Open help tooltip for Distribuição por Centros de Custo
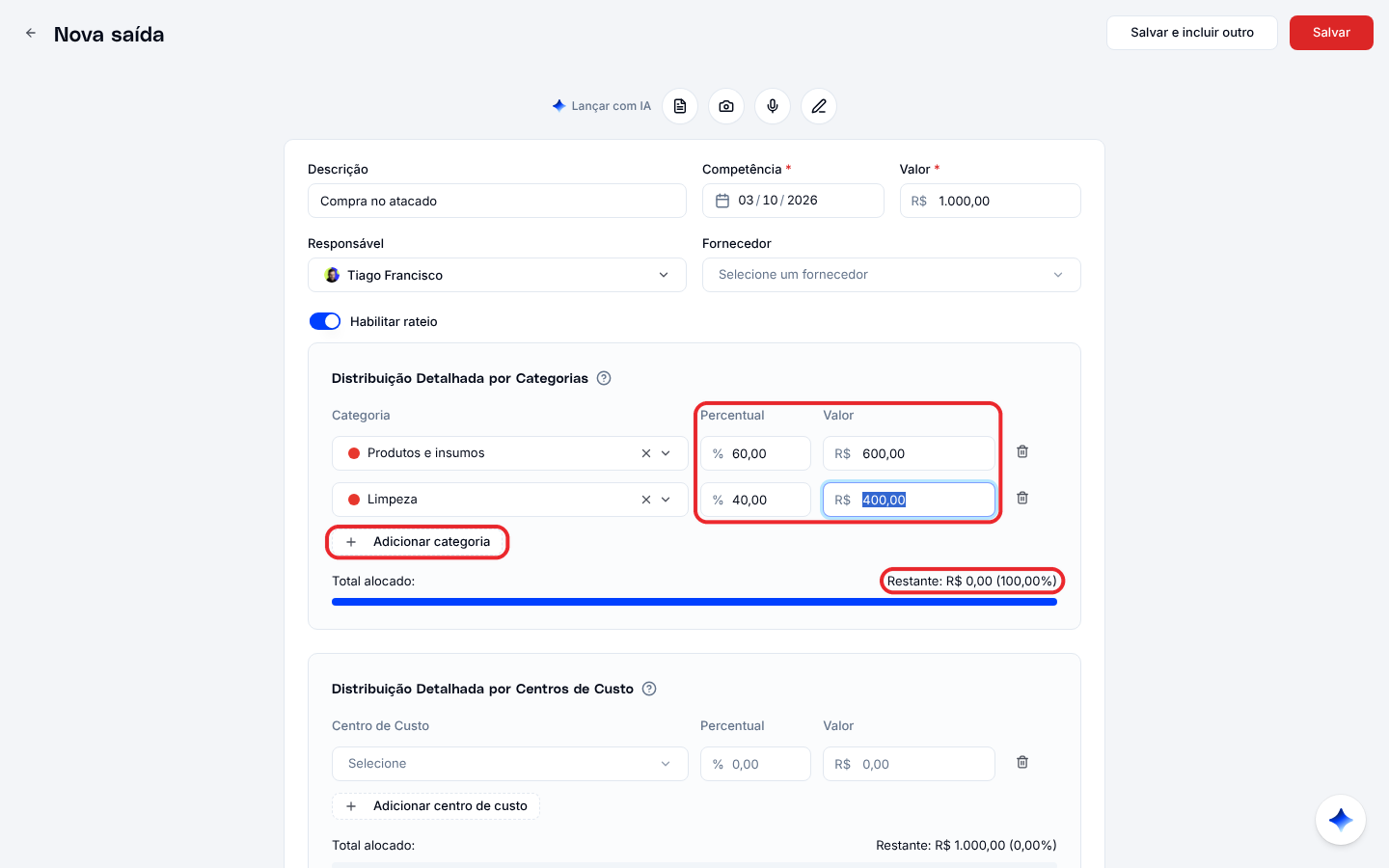The image size is (1389, 868). click(649, 689)
